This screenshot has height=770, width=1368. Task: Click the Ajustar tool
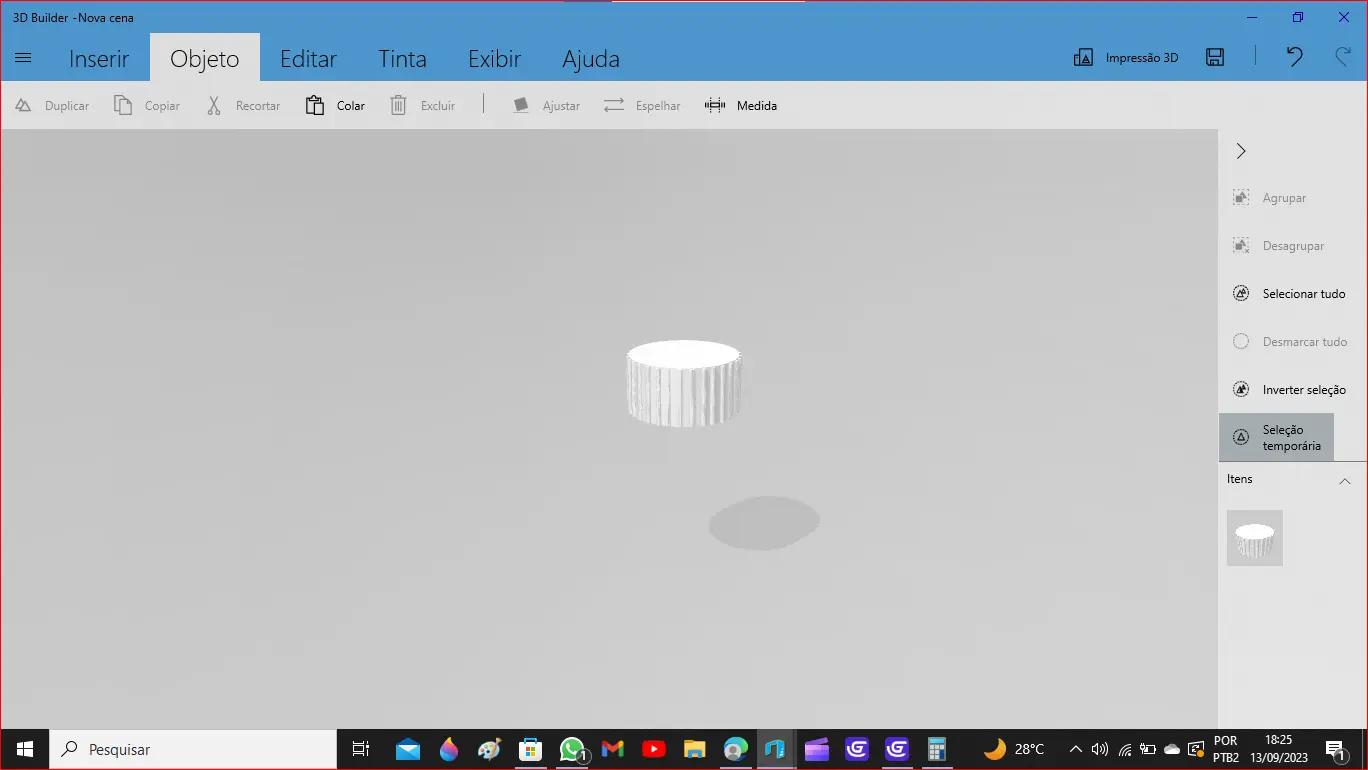click(x=546, y=105)
